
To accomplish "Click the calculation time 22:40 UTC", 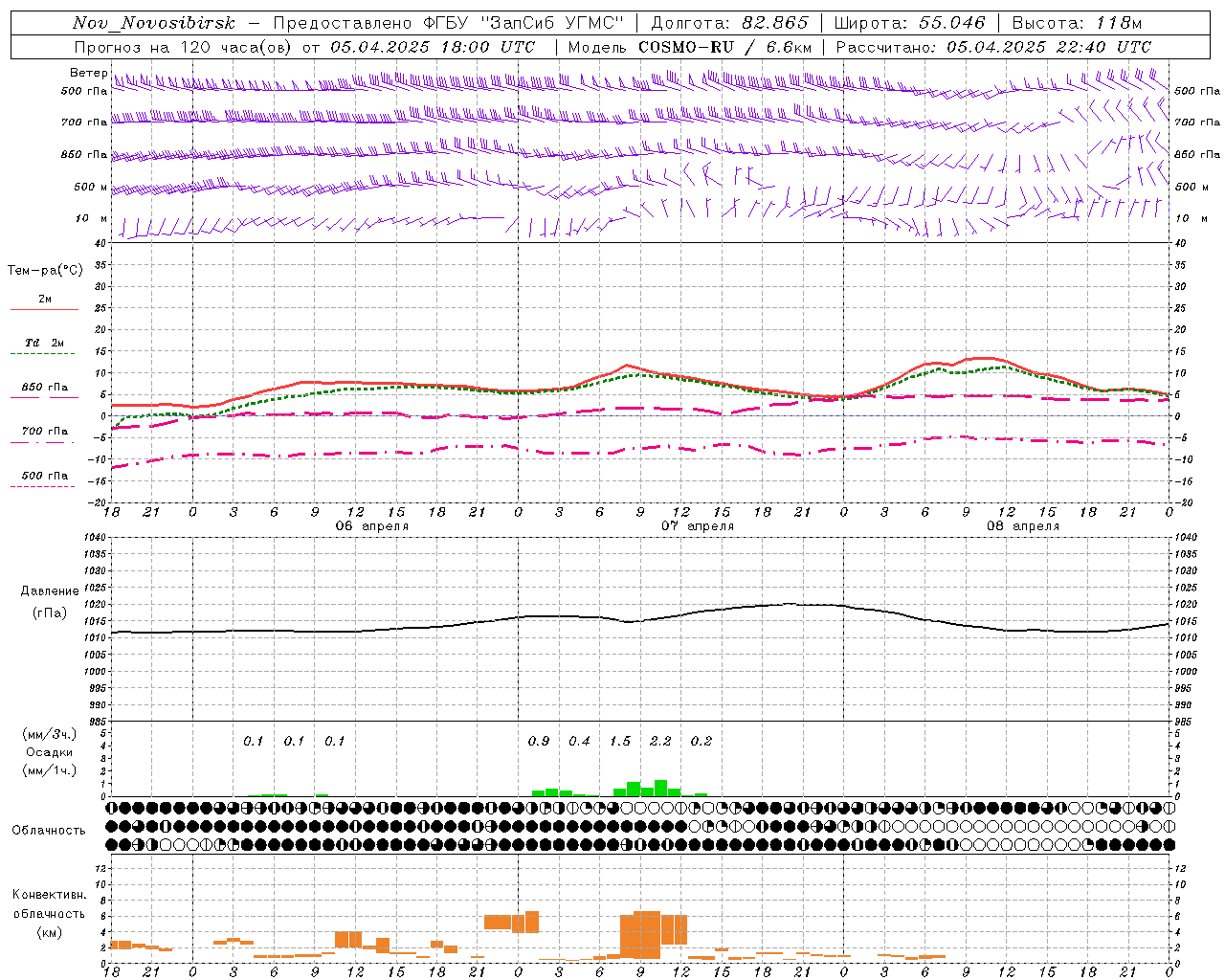I will [1102, 47].
